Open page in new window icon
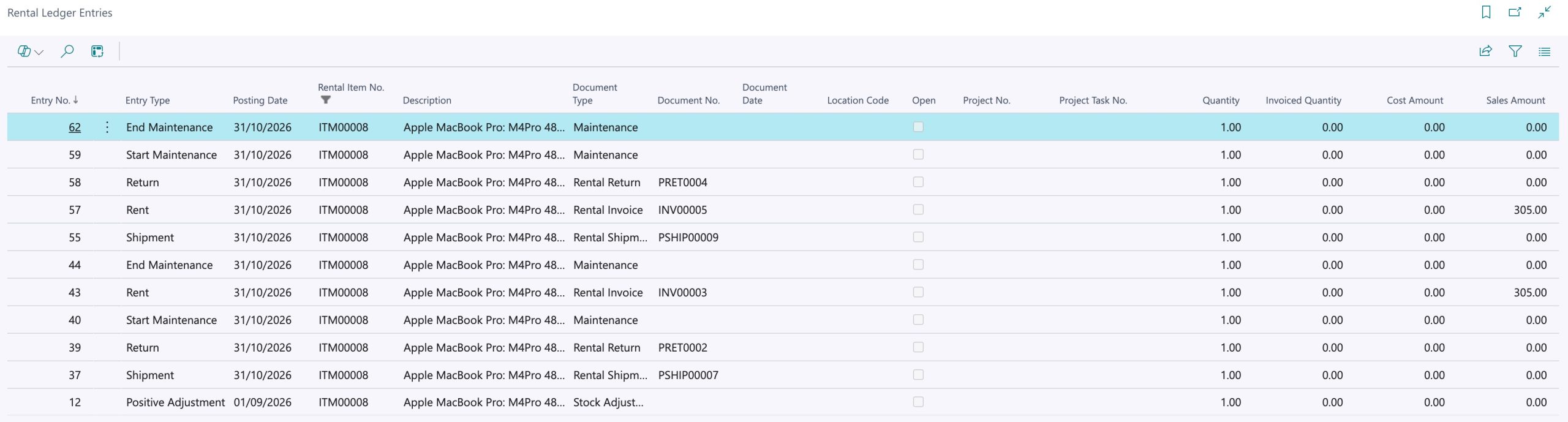This screenshot has height=422, width=1568. pyautogui.click(x=1515, y=12)
